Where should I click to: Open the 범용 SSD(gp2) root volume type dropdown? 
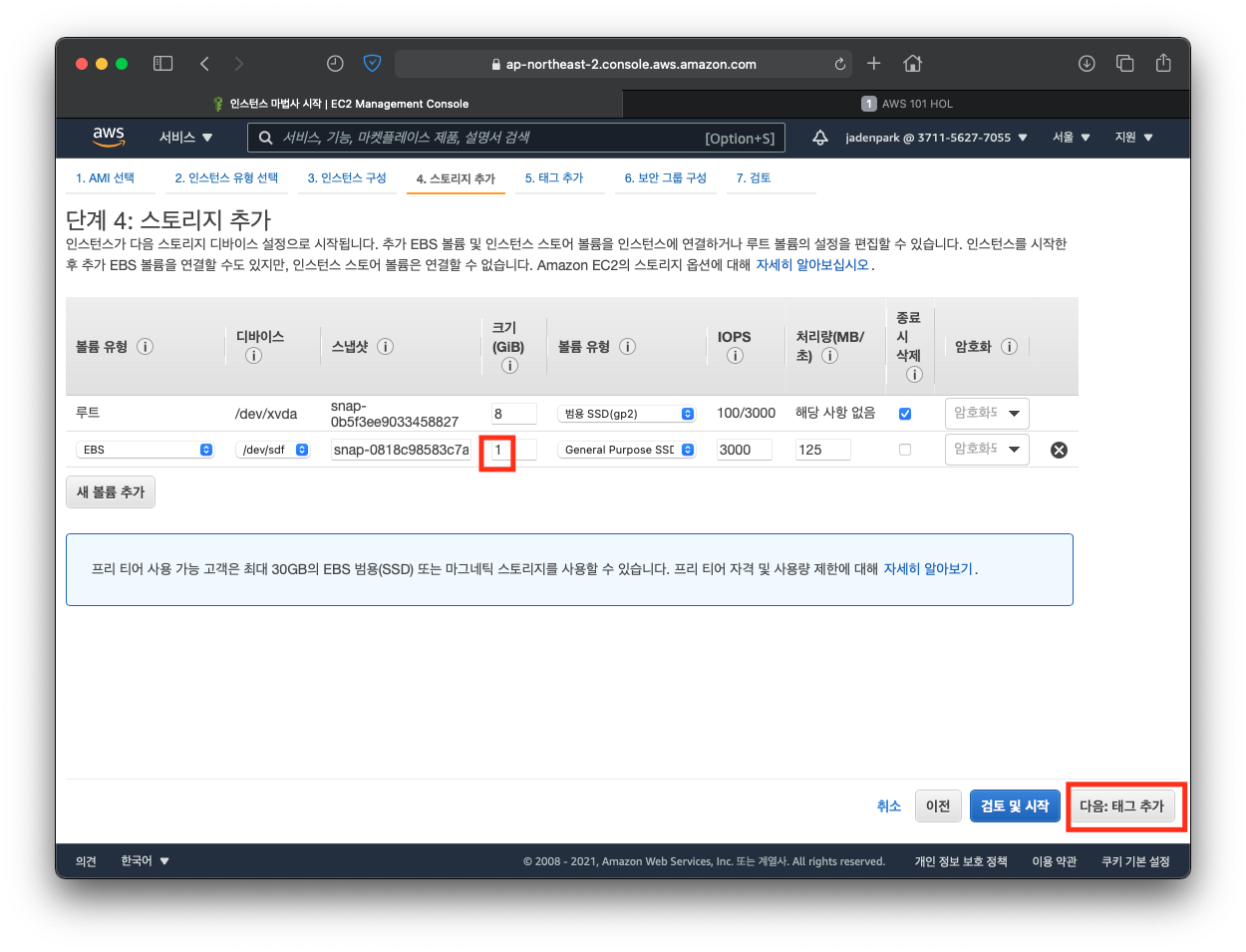pos(626,414)
